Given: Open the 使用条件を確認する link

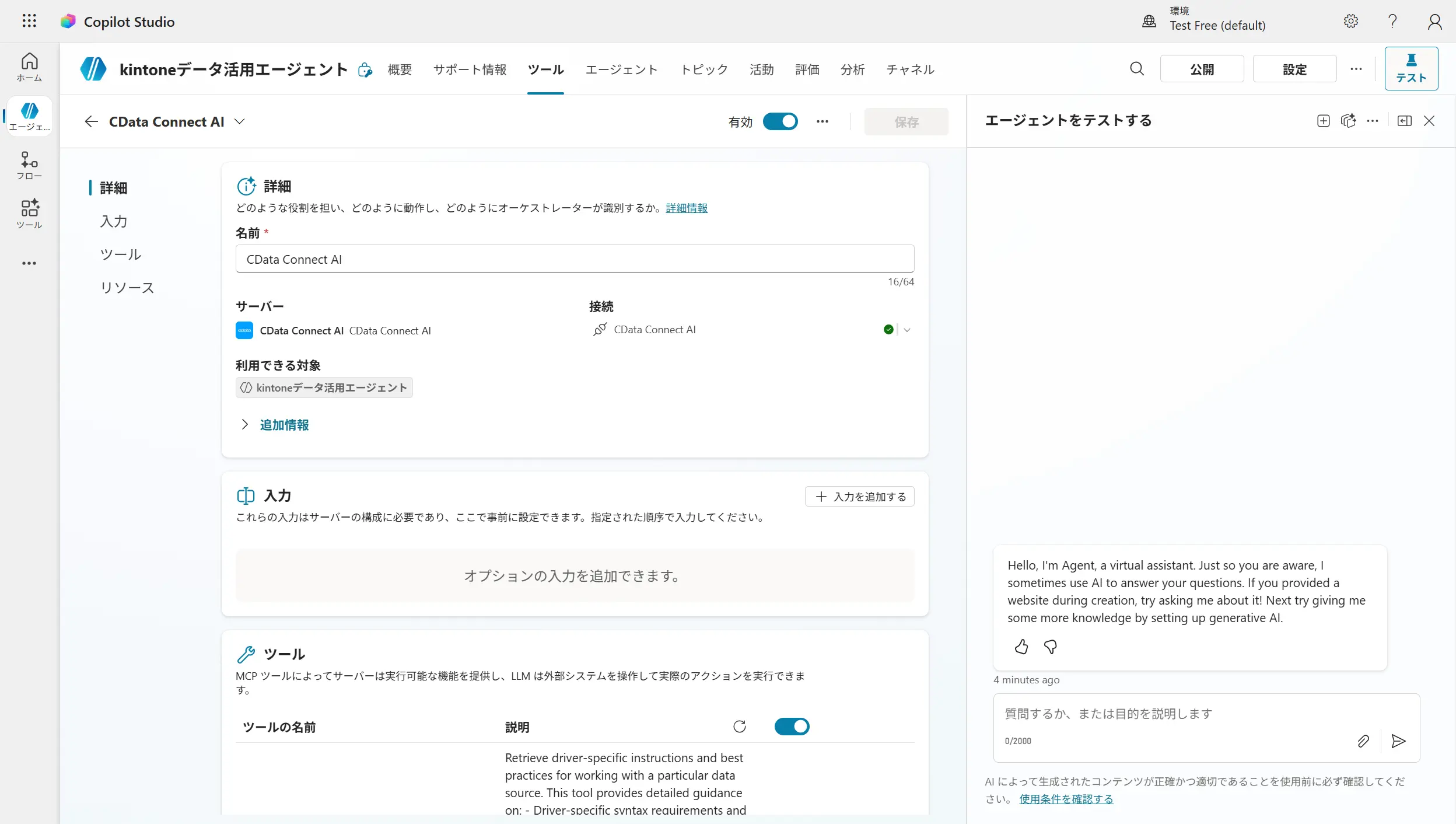Looking at the screenshot, I should tap(1066, 799).
